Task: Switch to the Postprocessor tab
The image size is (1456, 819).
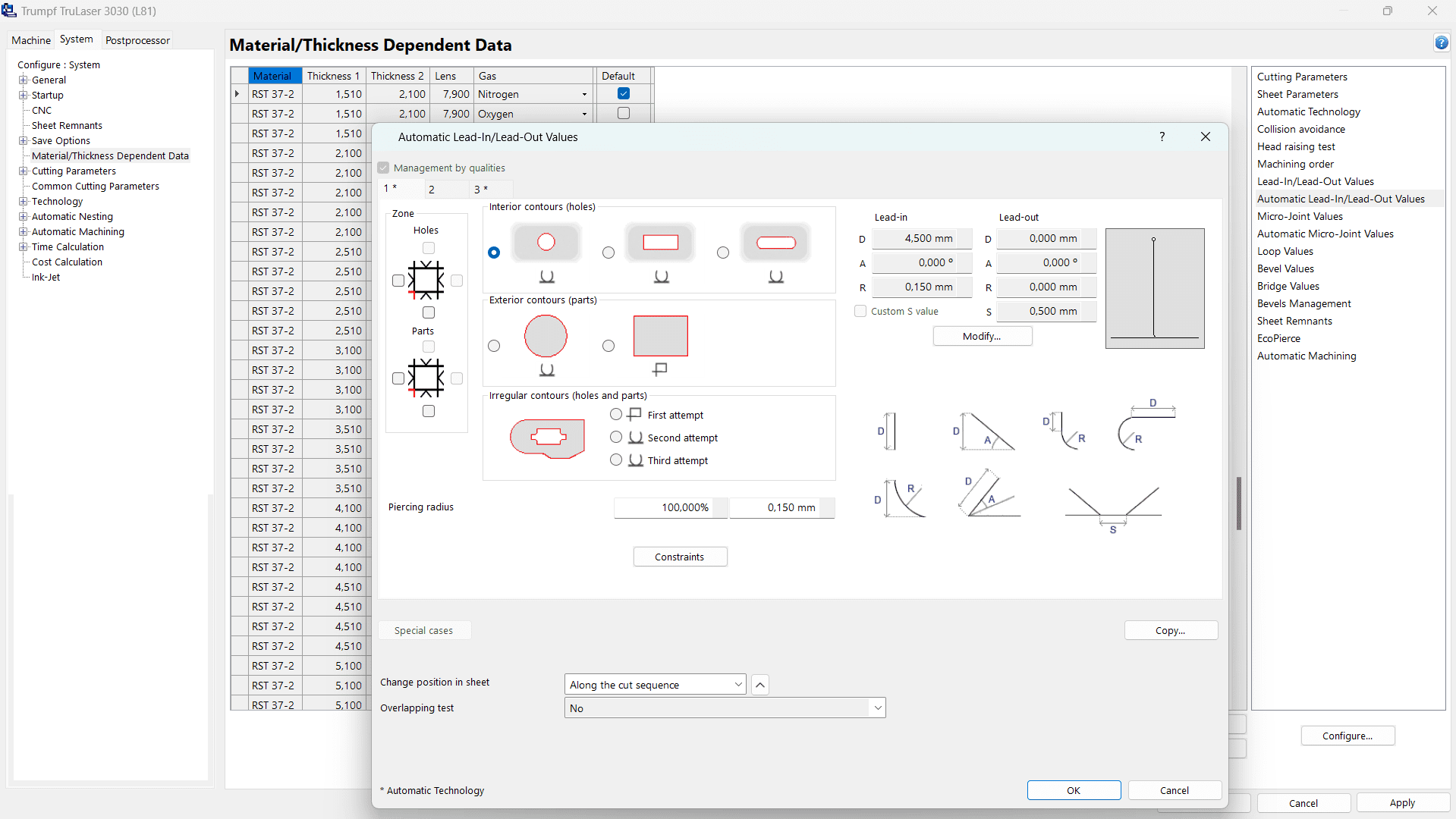Action: point(137,40)
